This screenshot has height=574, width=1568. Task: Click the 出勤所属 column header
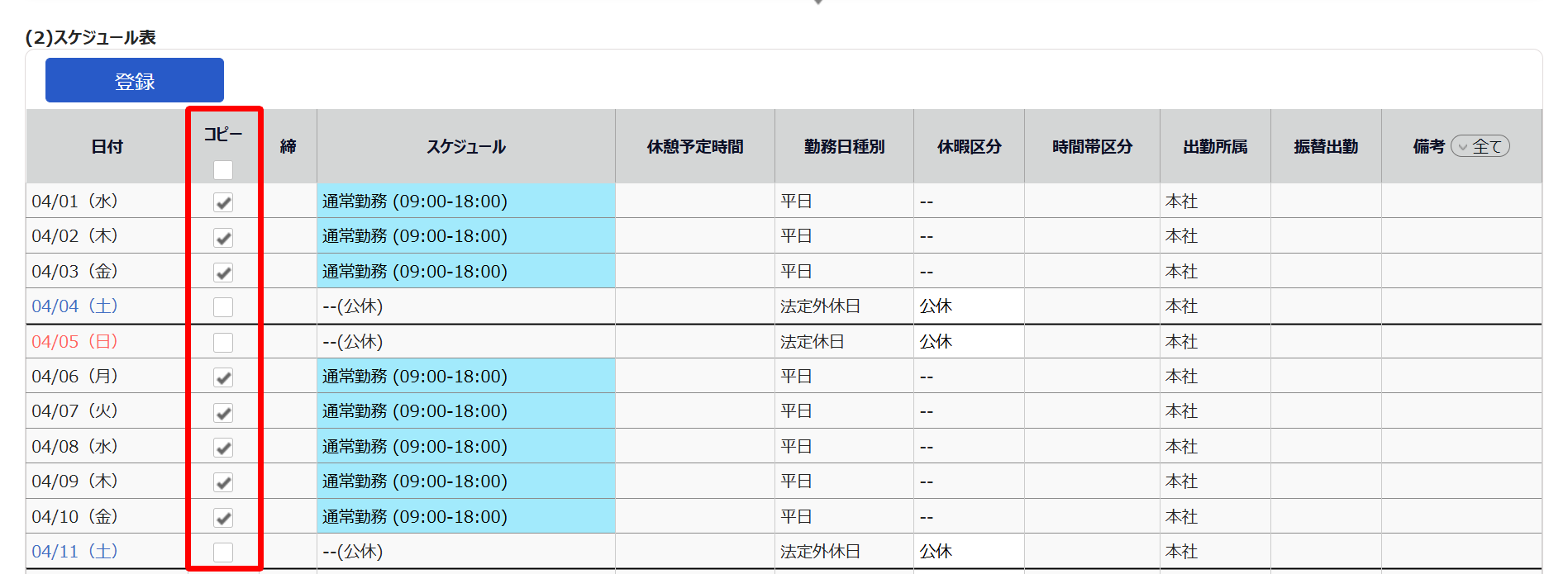click(1215, 146)
